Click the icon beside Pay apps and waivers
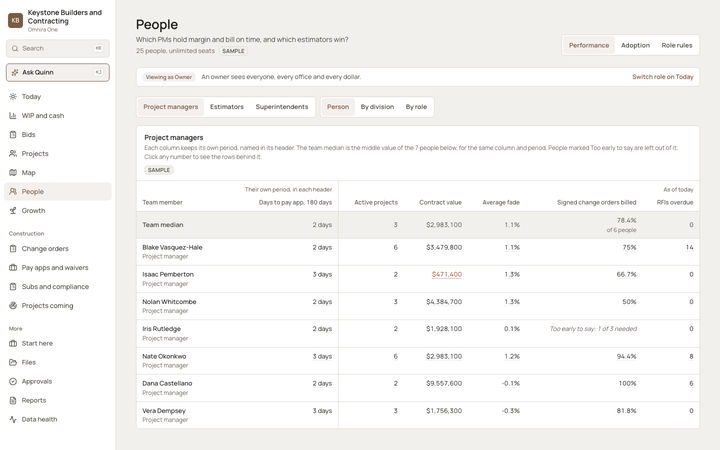The width and height of the screenshot is (720, 450). tap(13, 268)
